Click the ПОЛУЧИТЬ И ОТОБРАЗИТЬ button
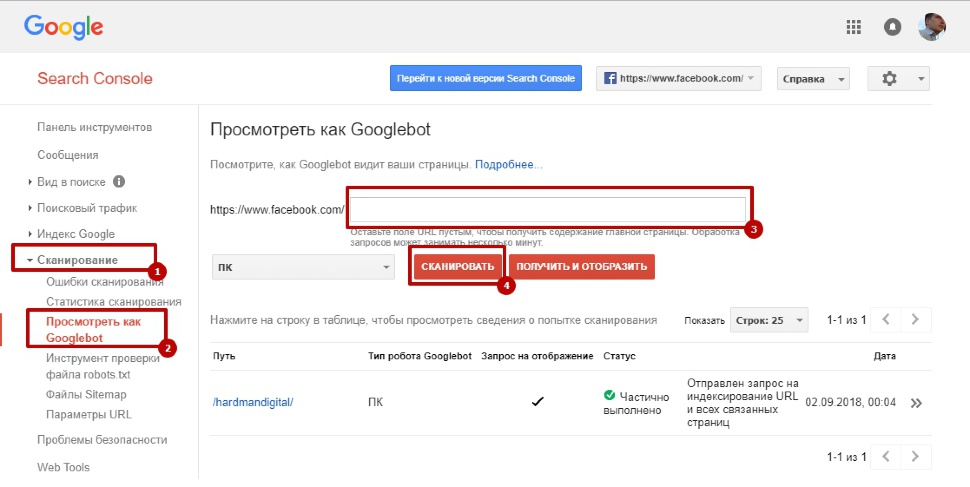Viewport: 970px width, 487px height. tap(582, 267)
